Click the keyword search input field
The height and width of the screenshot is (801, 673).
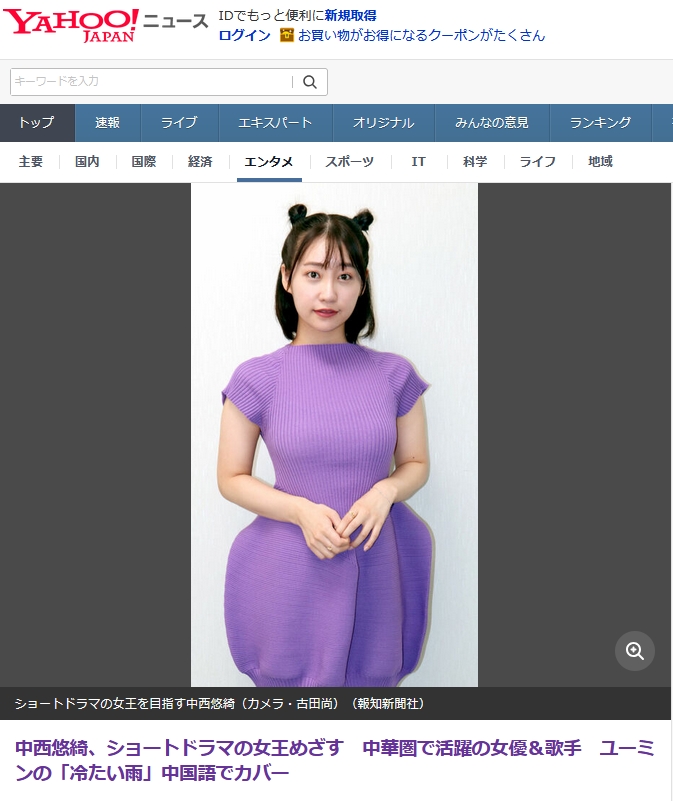(x=151, y=82)
